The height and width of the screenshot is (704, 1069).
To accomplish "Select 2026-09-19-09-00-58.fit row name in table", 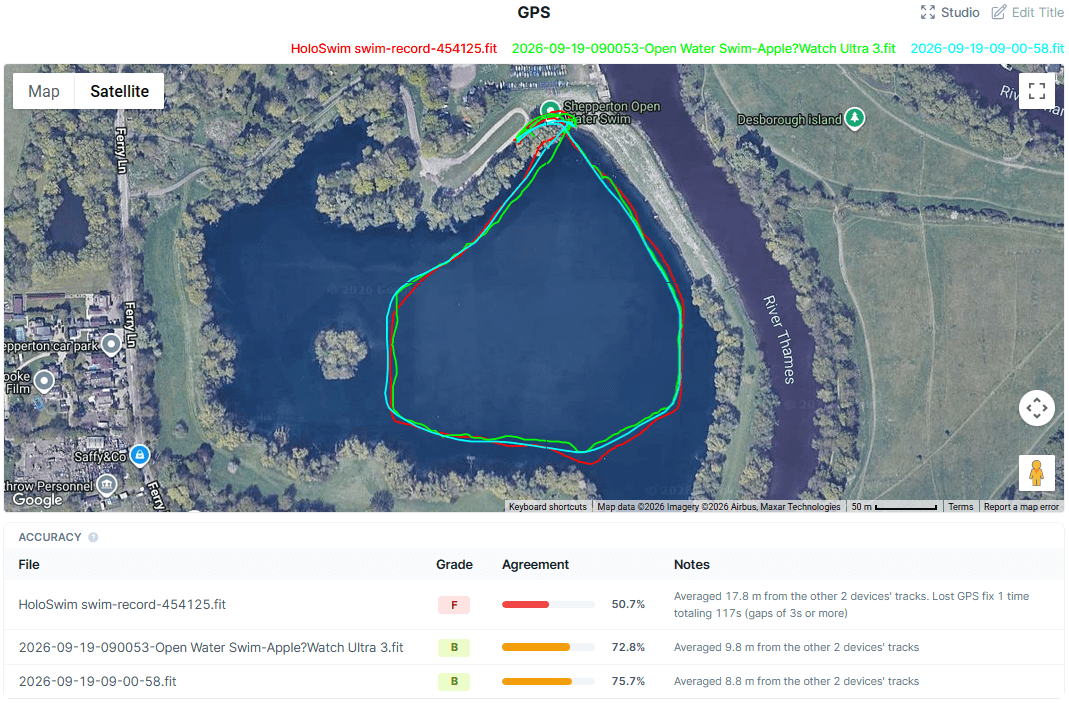I will pos(97,682).
